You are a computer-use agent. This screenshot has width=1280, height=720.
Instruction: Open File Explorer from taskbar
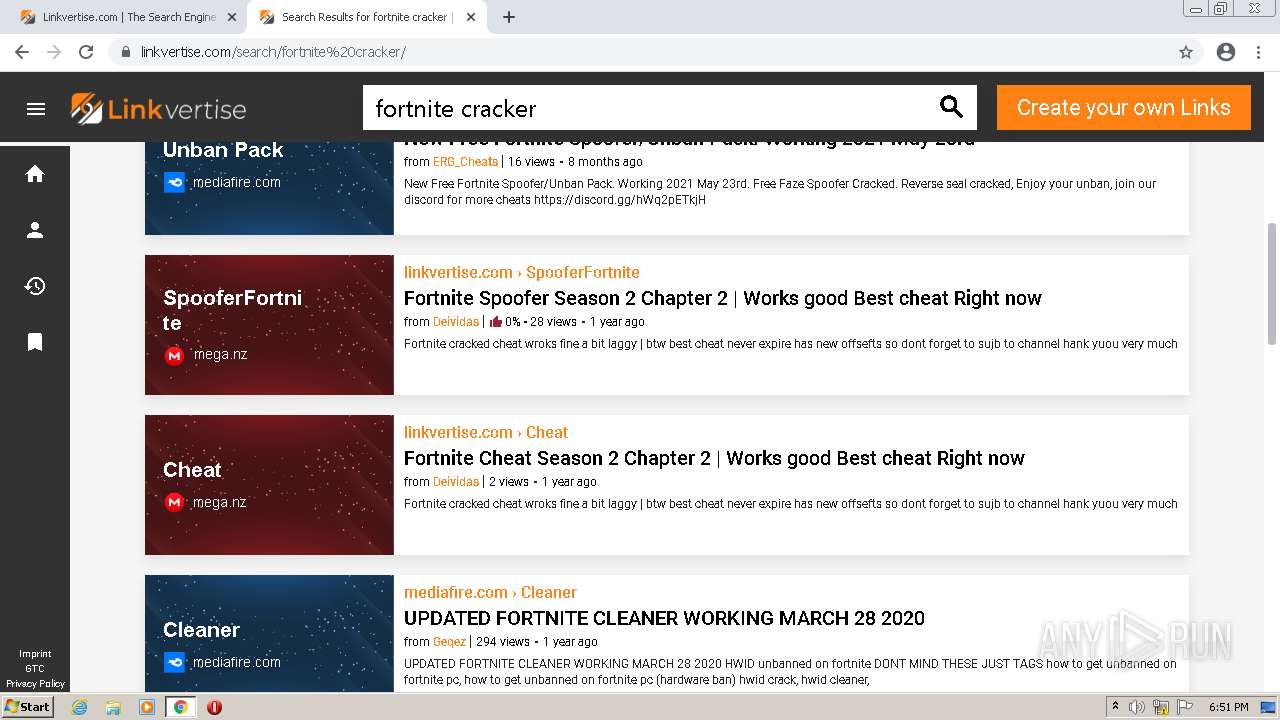[x=113, y=707]
